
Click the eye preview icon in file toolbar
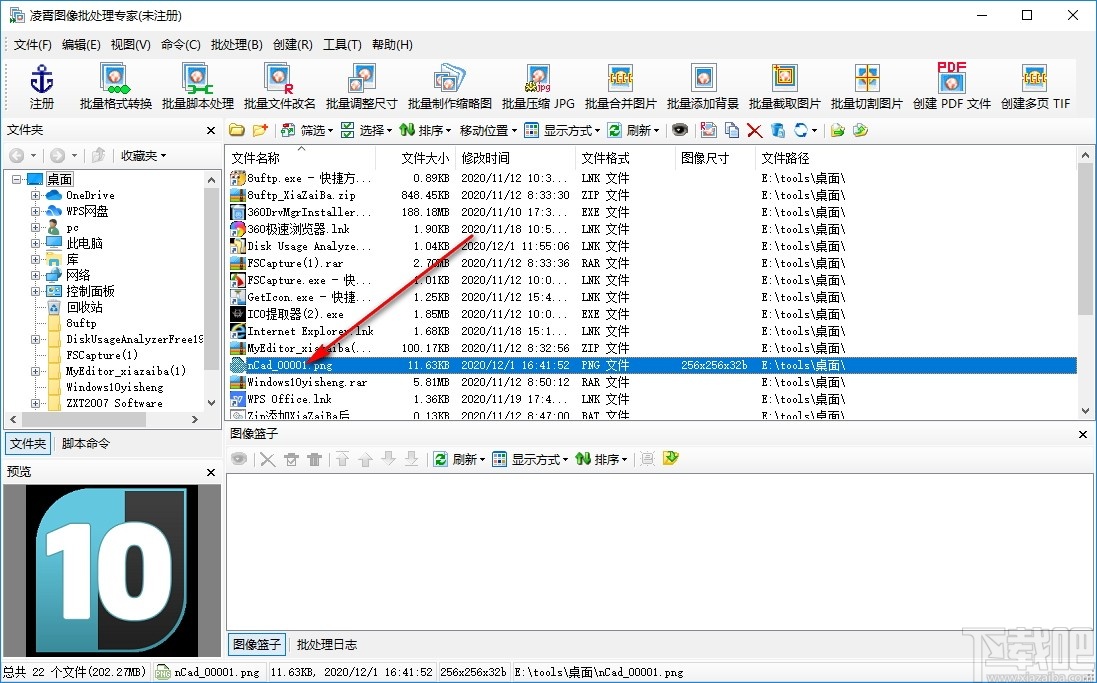point(679,130)
